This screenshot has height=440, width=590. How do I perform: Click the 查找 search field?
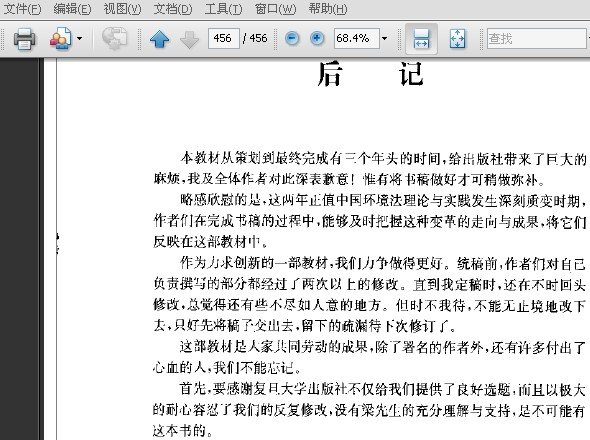click(537, 38)
